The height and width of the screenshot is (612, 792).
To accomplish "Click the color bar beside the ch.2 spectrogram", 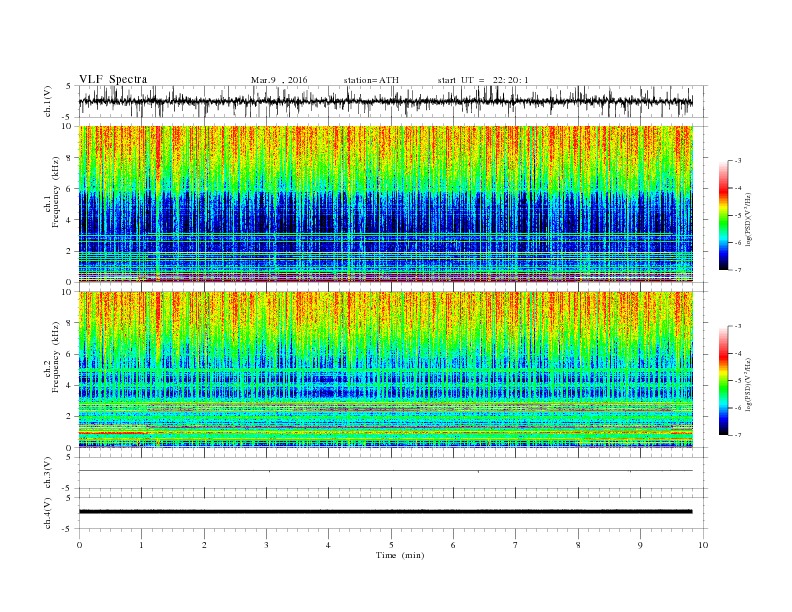I will pyautogui.click(x=723, y=381).
